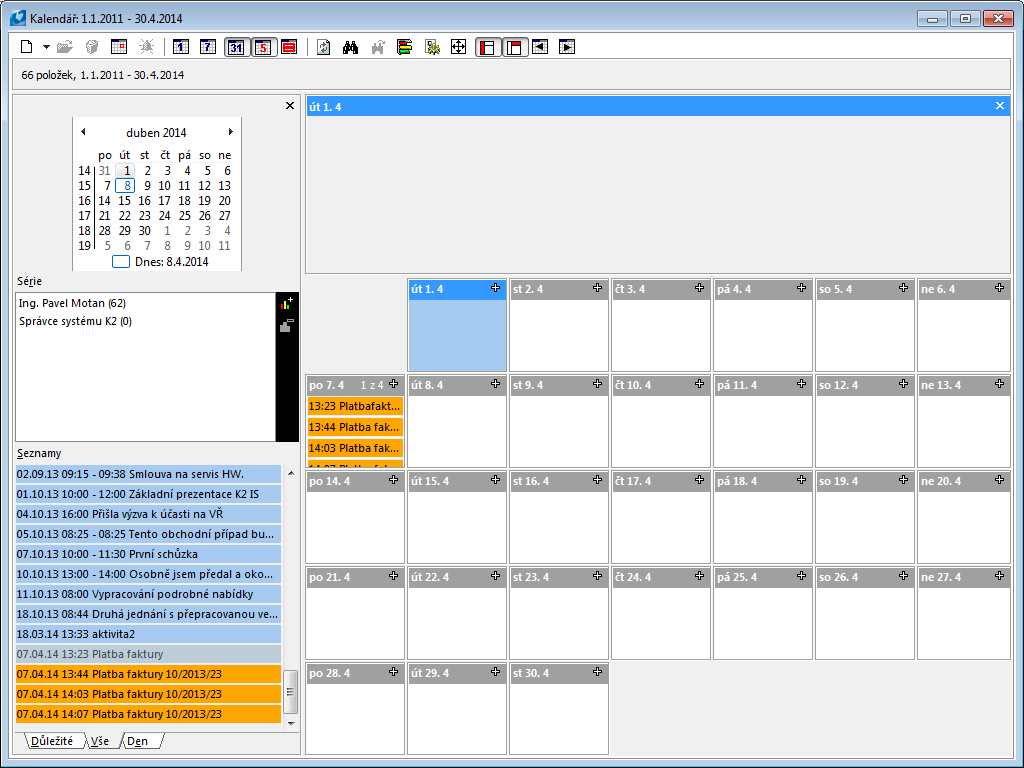Select entry '18.03.14 13:33 aktivita2'

[x=149, y=634]
